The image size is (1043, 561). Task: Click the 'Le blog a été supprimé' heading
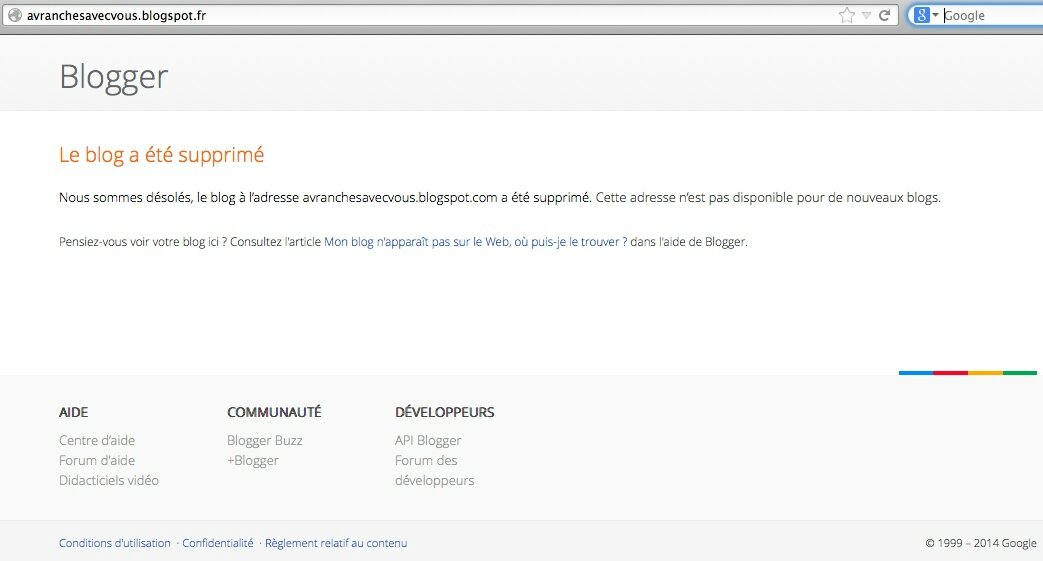162,155
